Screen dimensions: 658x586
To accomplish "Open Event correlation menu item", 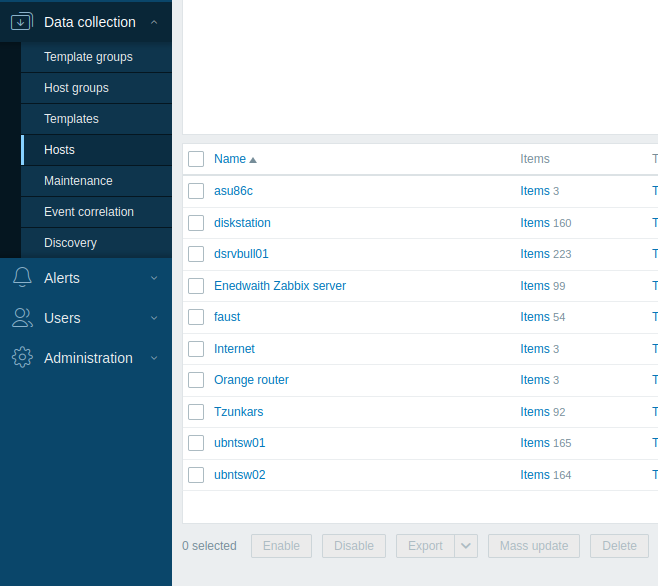I will 96,212.
